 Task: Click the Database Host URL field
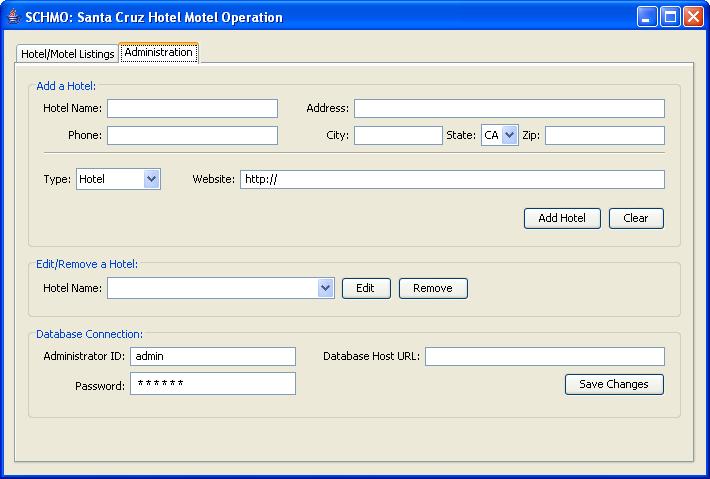pos(545,356)
